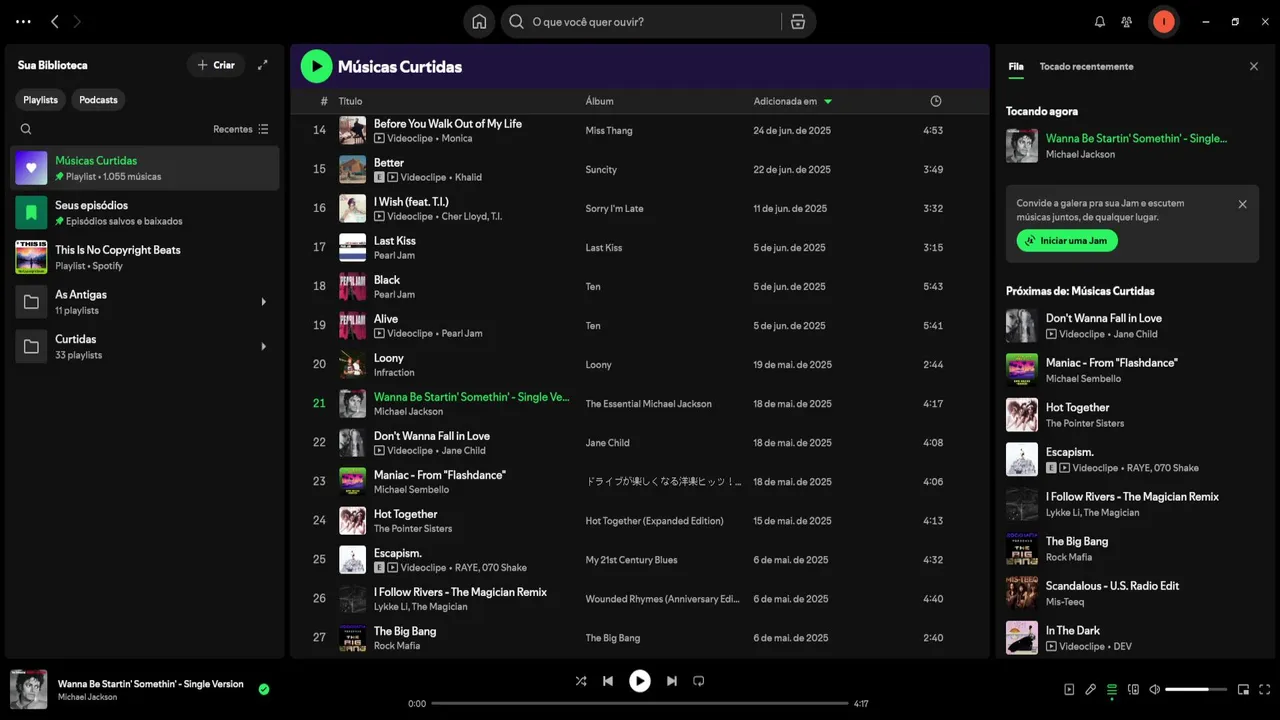This screenshot has height=720, width=1280.
Task: Open Suncity album link
Action: (601, 170)
